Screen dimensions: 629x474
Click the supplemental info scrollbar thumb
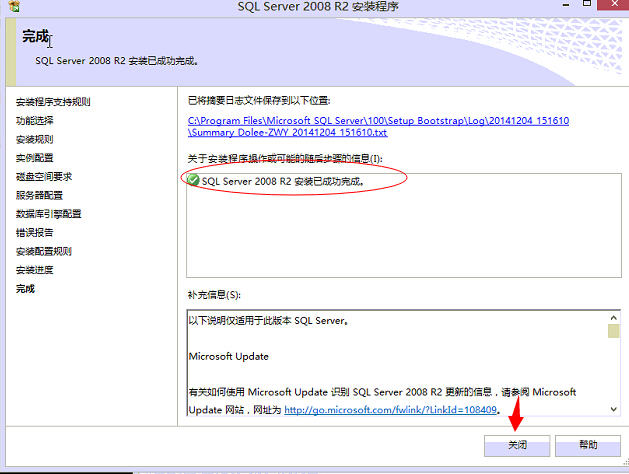613,331
